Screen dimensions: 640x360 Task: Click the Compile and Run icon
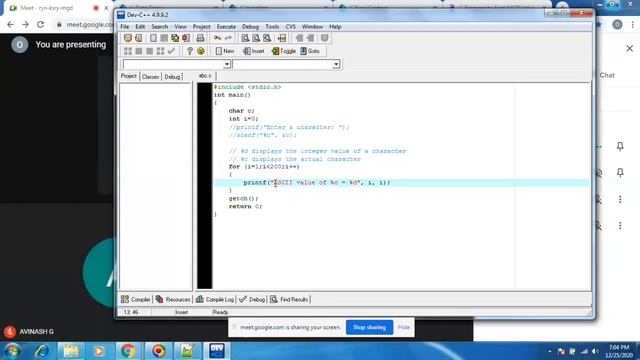tap(149, 51)
